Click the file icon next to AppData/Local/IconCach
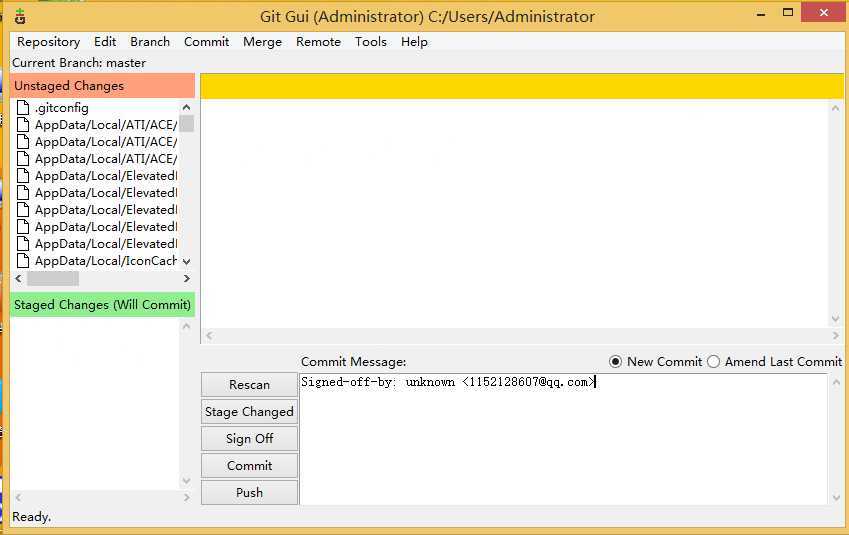 pyautogui.click(x=23, y=260)
